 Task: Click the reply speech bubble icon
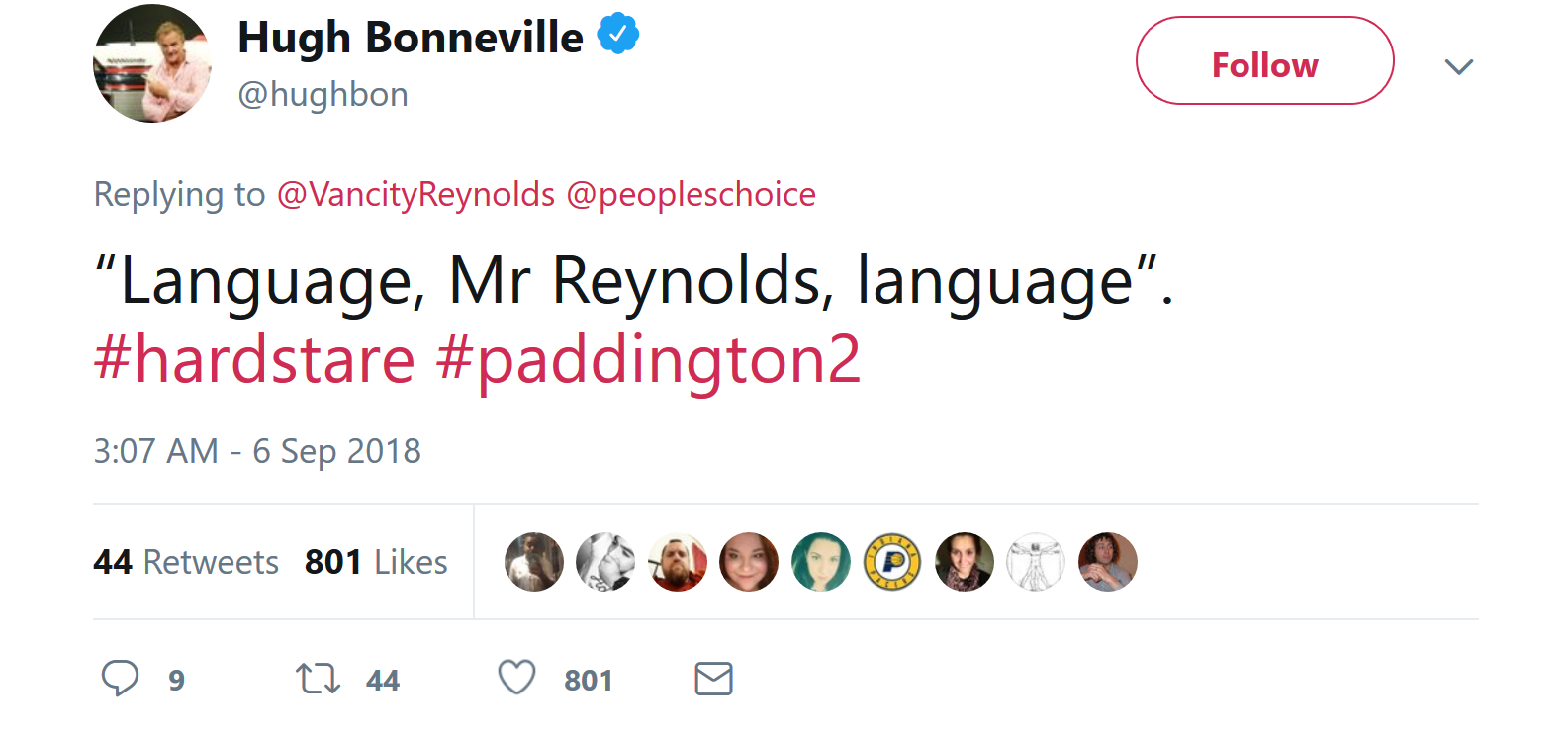tap(120, 679)
